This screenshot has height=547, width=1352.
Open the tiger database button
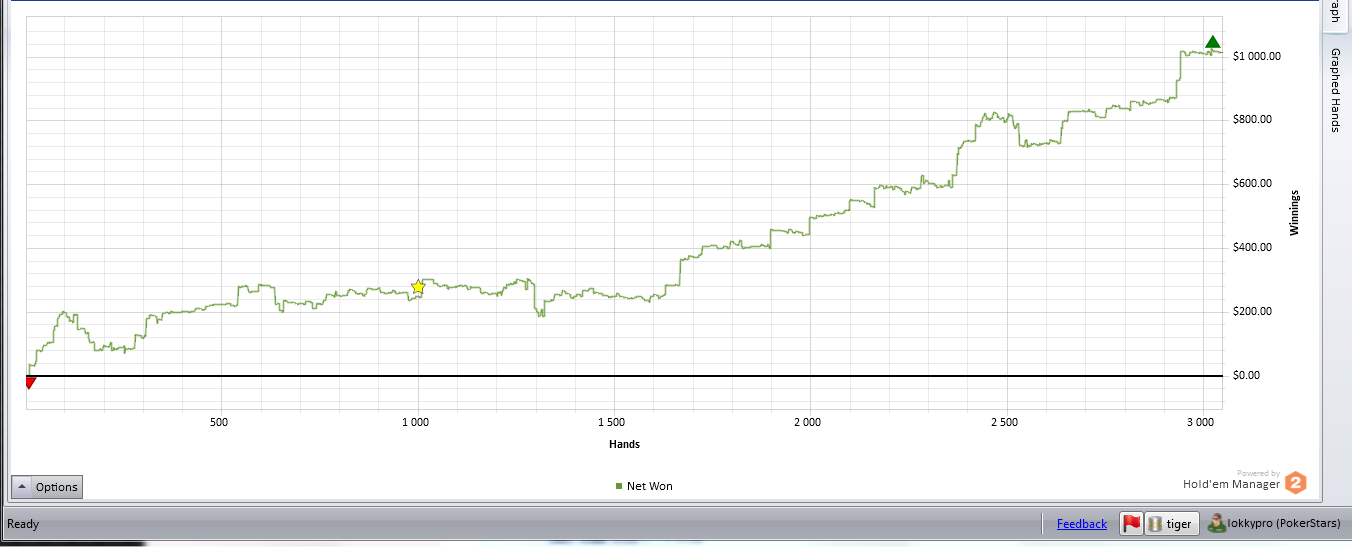[x=1171, y=523]
